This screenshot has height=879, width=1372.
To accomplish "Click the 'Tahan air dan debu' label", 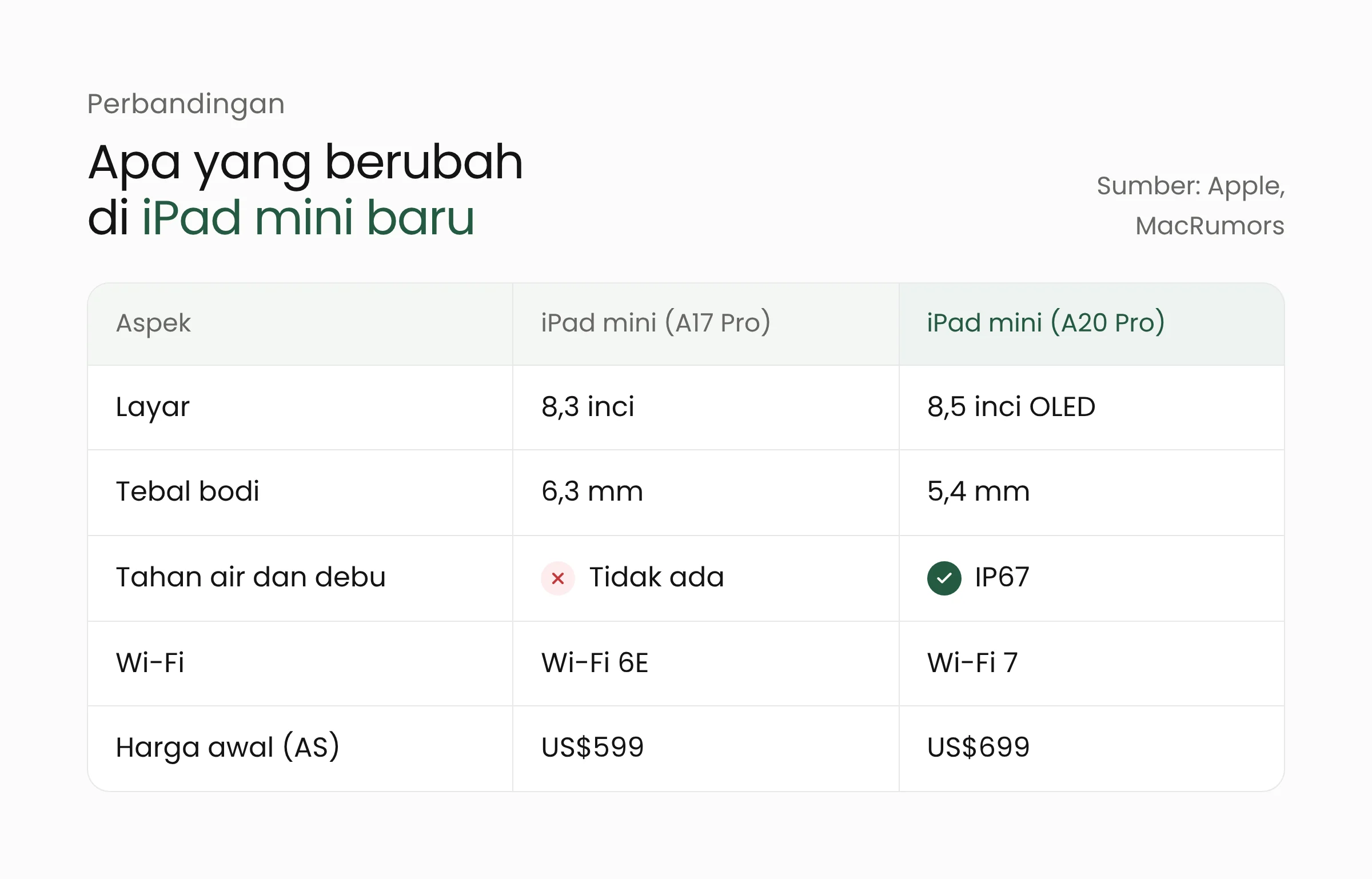I will tap(250, 577).
